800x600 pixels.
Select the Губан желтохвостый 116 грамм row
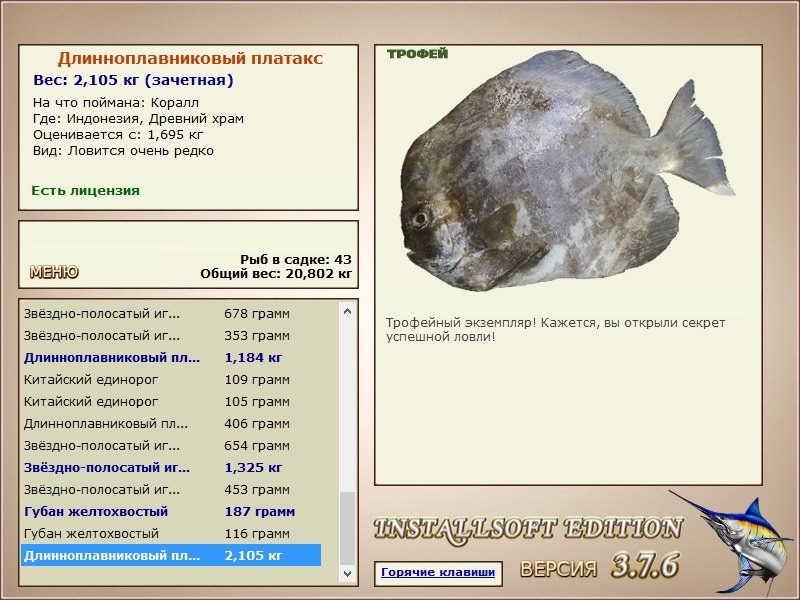tap(171, 533)
